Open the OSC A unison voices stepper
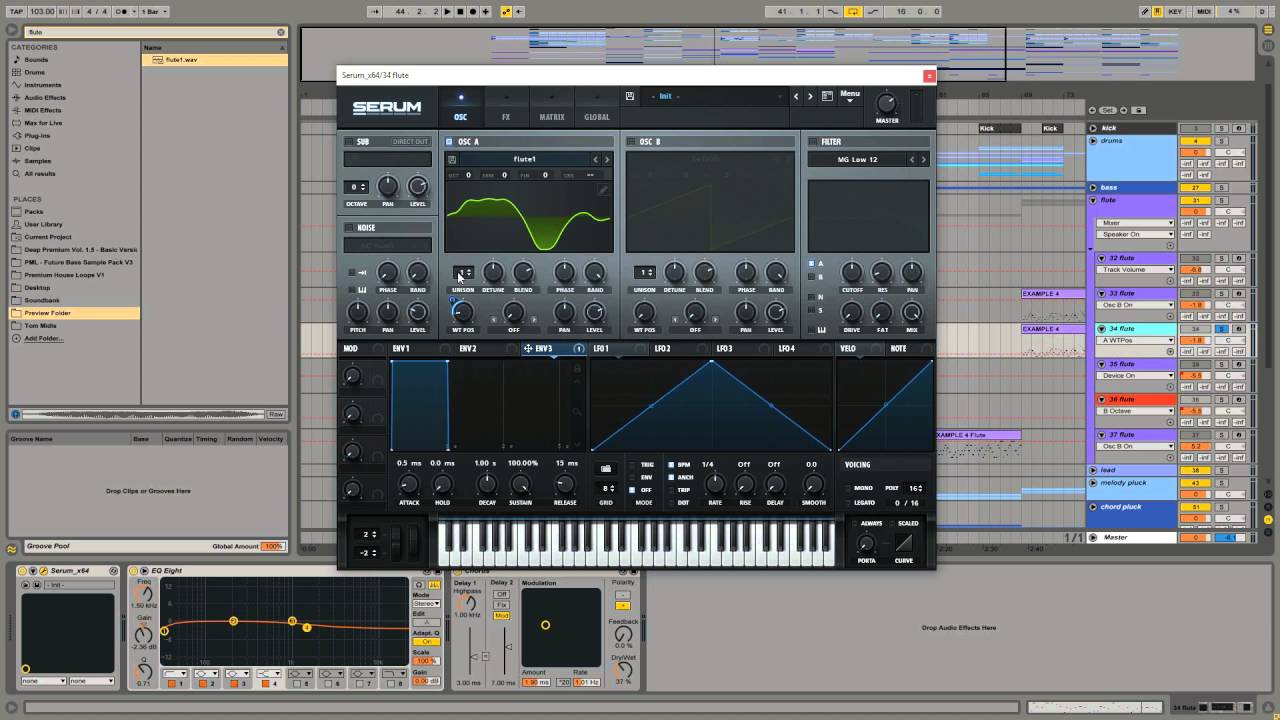Screen dimensions: 1280x720 tap(463, 273)
